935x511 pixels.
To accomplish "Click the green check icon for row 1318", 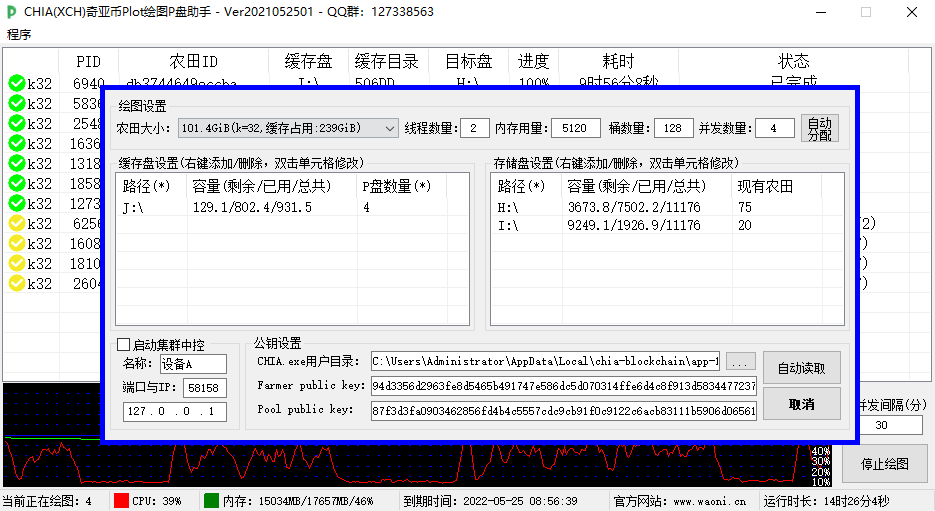I will coord(17,163).
